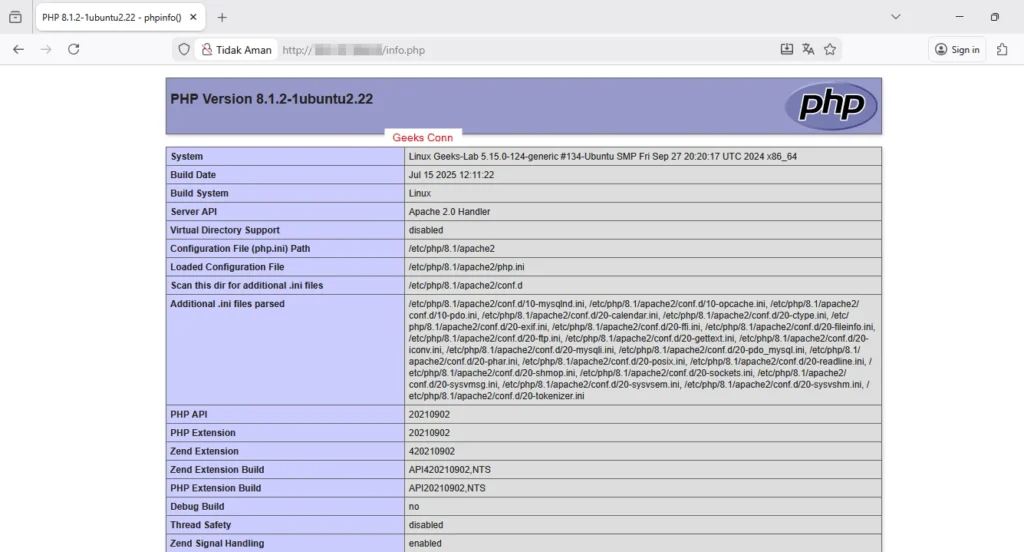1024x552 pixels.
Task: Click the Tidak Aman security warning
Action: (236, 50)
